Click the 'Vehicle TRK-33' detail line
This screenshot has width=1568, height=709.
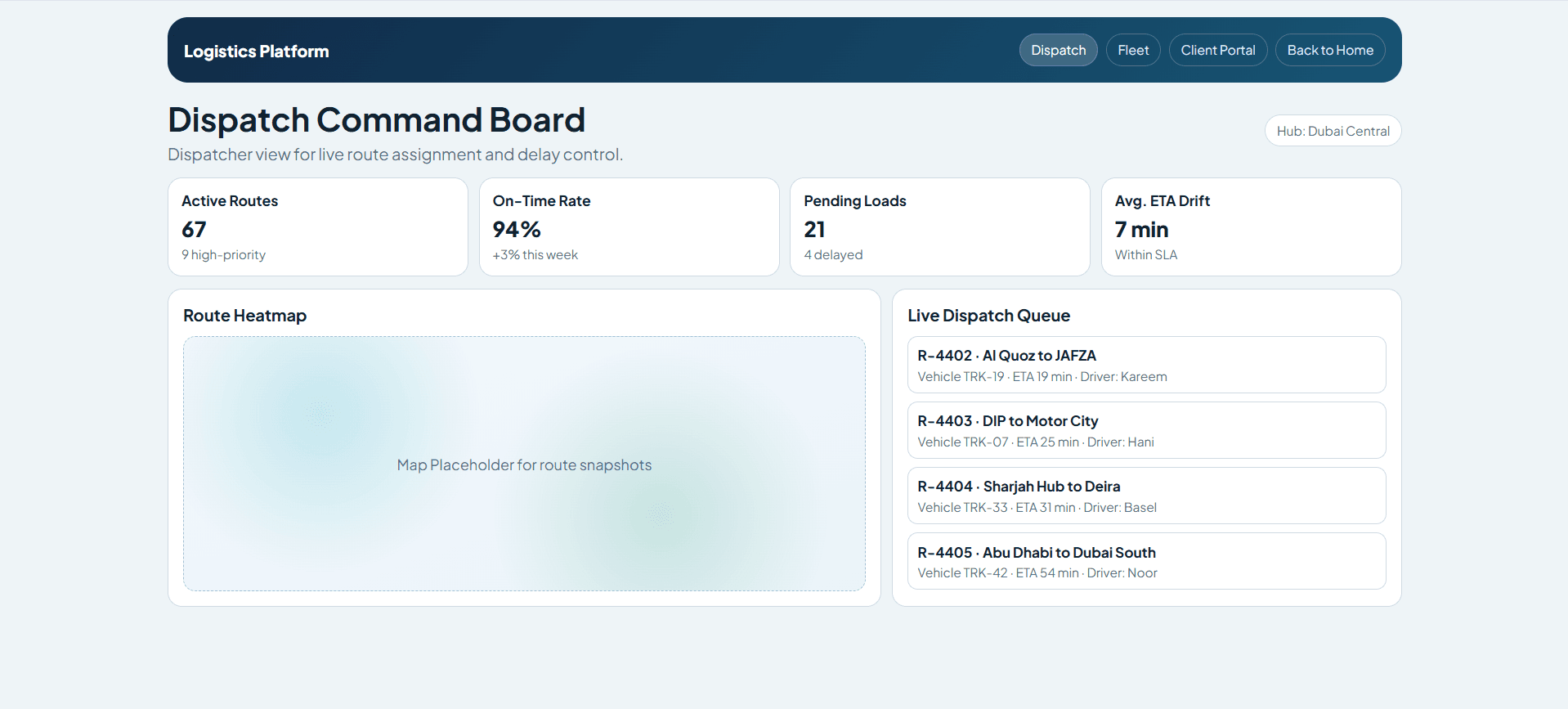[1037, 508]
